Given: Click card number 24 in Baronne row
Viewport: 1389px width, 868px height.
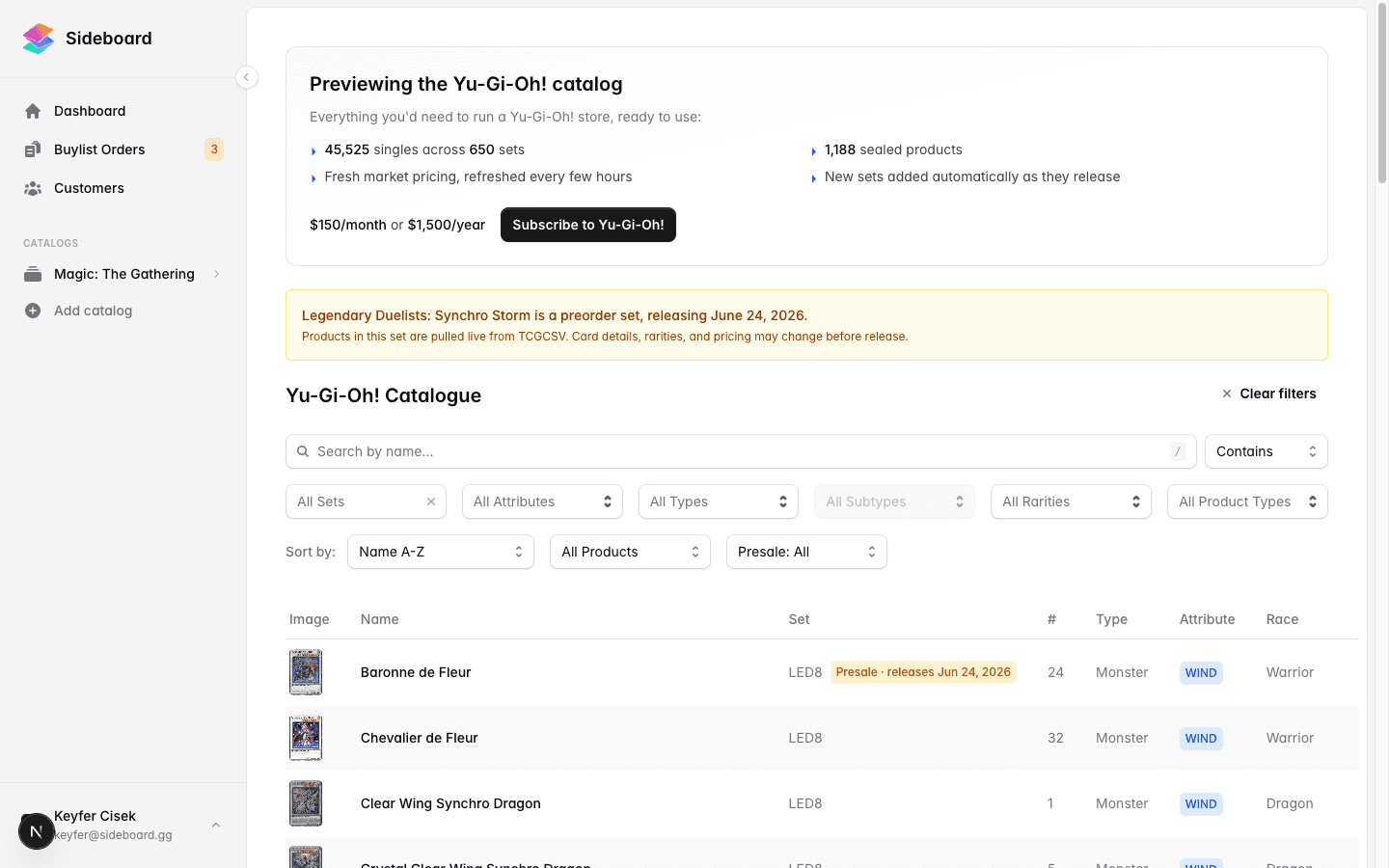Looking at the screenshot, I should pyautogui.click(x=1055, y=672).
